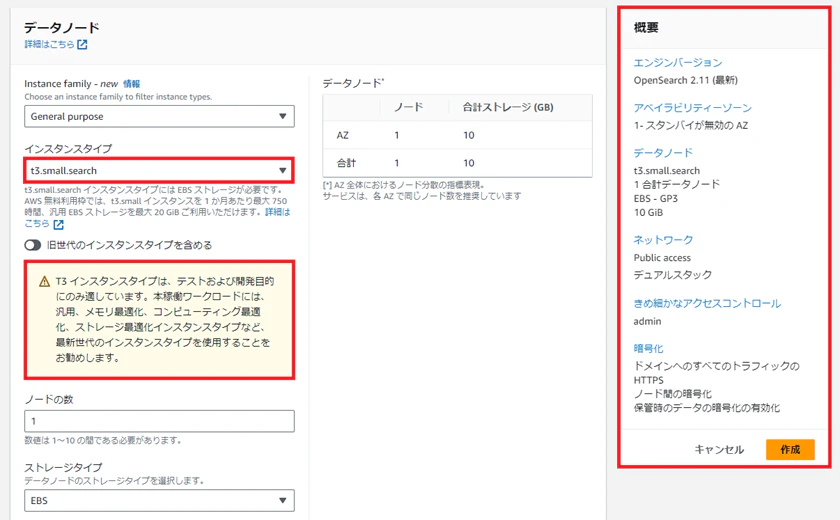Click the admin text in summary
The image size is (840, 520).
pyautogui.click(x=647, y=321)
